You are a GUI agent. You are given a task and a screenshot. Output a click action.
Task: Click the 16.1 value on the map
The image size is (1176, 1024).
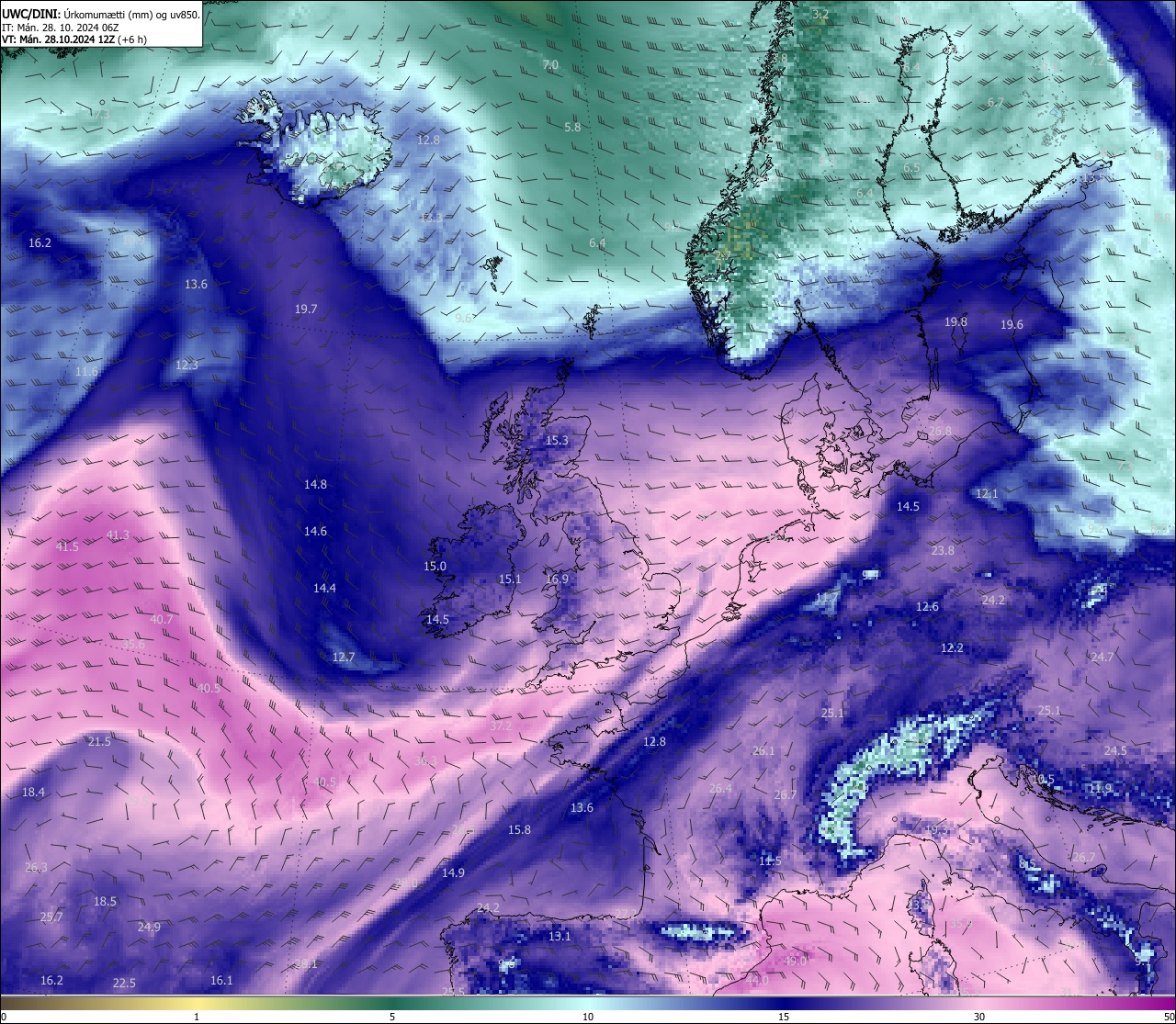click(x=221, y=981)
